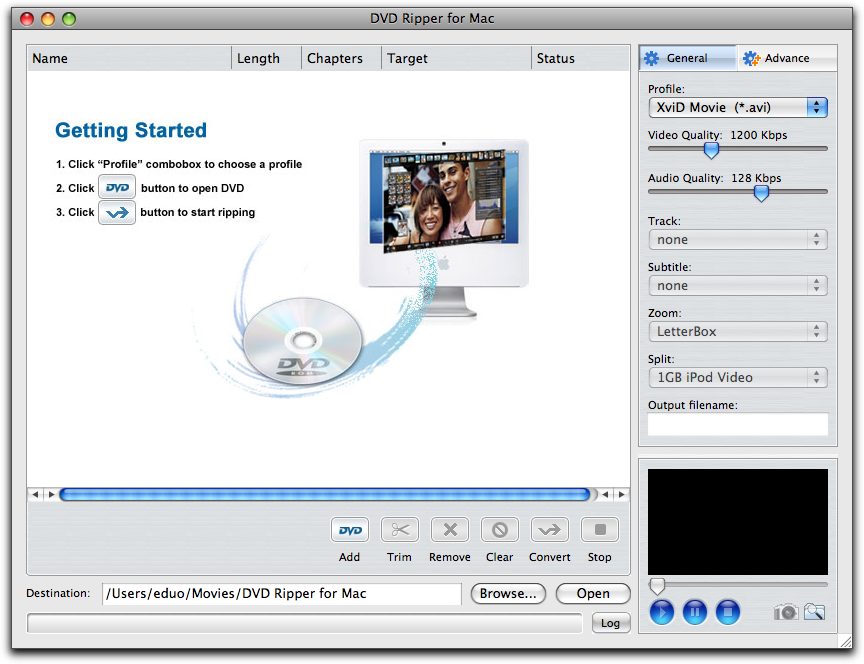Click the Trim scissors icon
This screenshot has height=664, width=864.
tap(399, 530)
